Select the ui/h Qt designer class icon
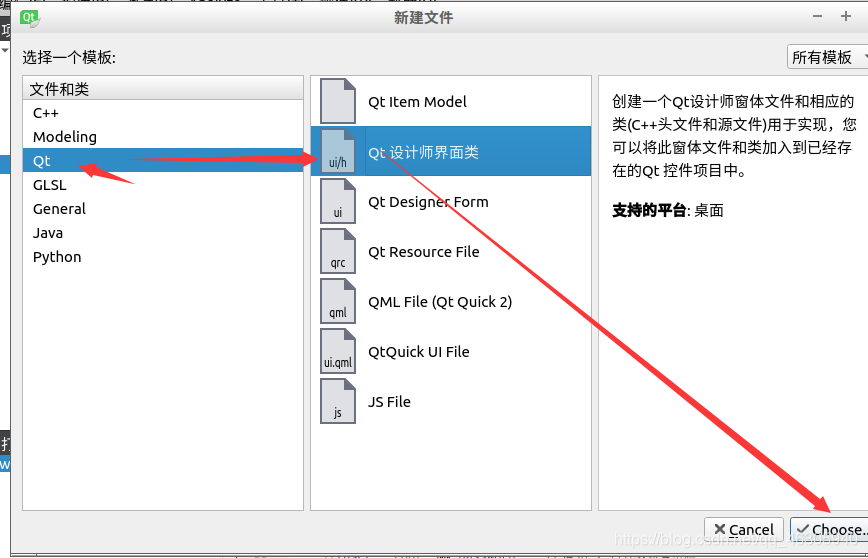Viewport: 868px width, 558px height. click(338, 151)
